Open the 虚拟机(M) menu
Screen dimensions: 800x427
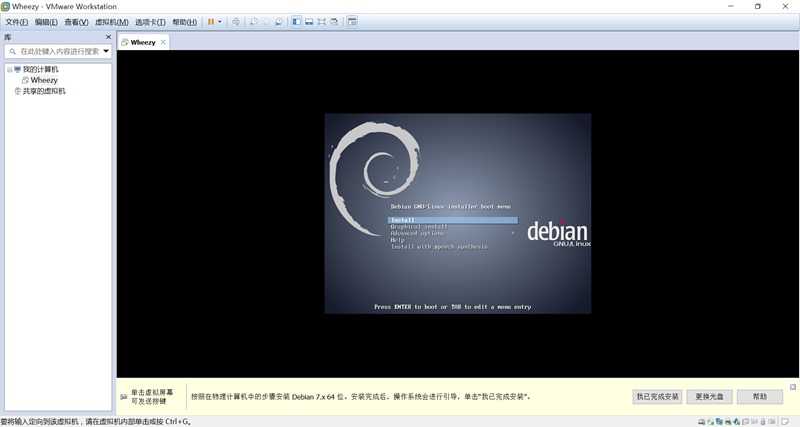[x=112, y=22]
